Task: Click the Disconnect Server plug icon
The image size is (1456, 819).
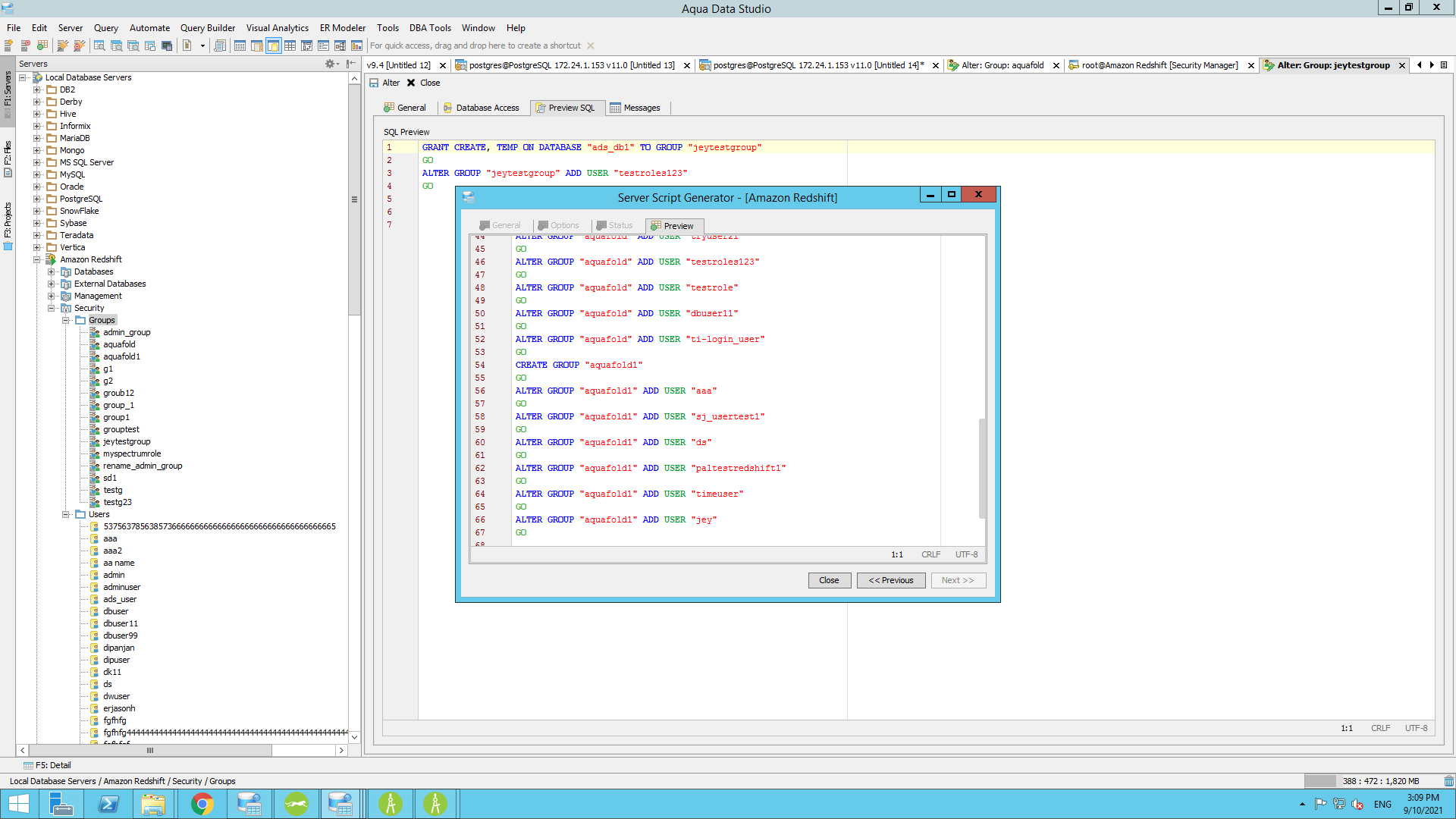Action: pos(80,45)
